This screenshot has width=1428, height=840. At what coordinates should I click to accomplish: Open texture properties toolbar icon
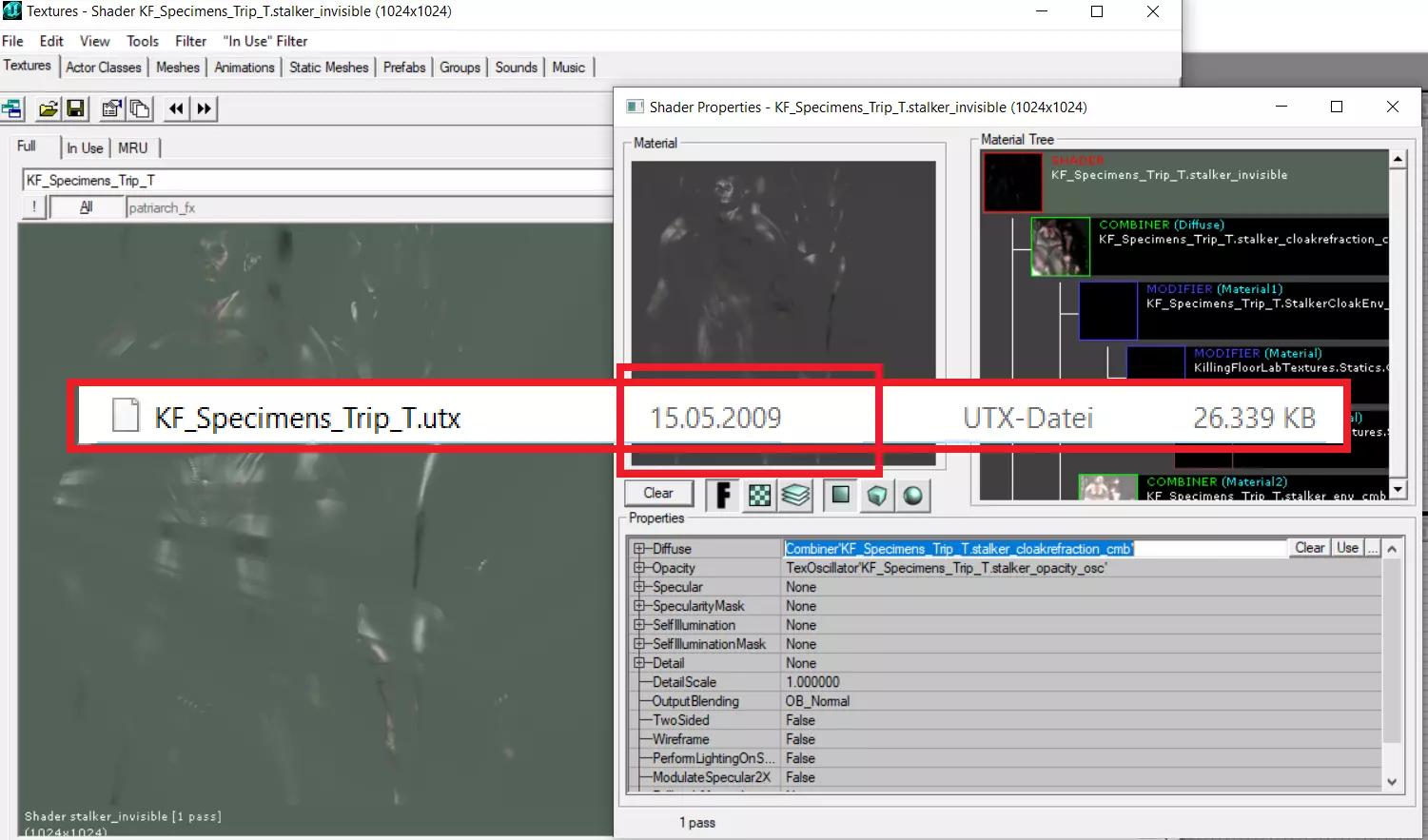click(111, 108)
